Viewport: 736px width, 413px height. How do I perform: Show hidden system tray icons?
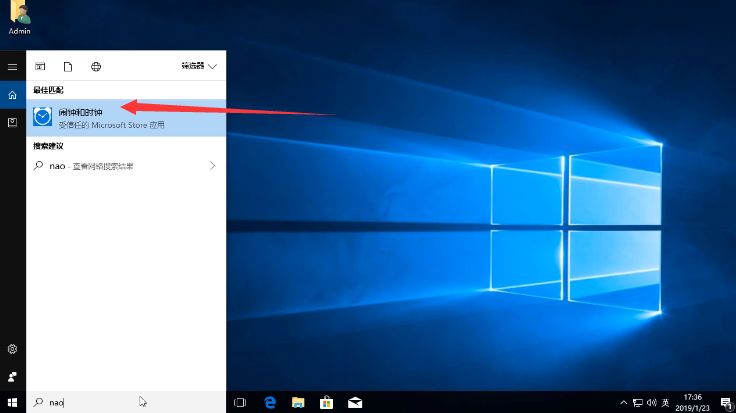tap(625, 402)
